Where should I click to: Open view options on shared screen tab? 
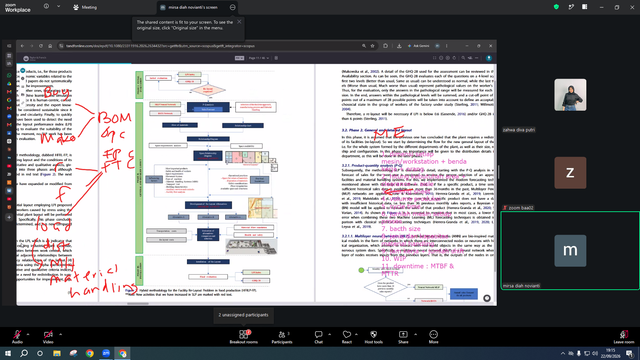(232, 7)
